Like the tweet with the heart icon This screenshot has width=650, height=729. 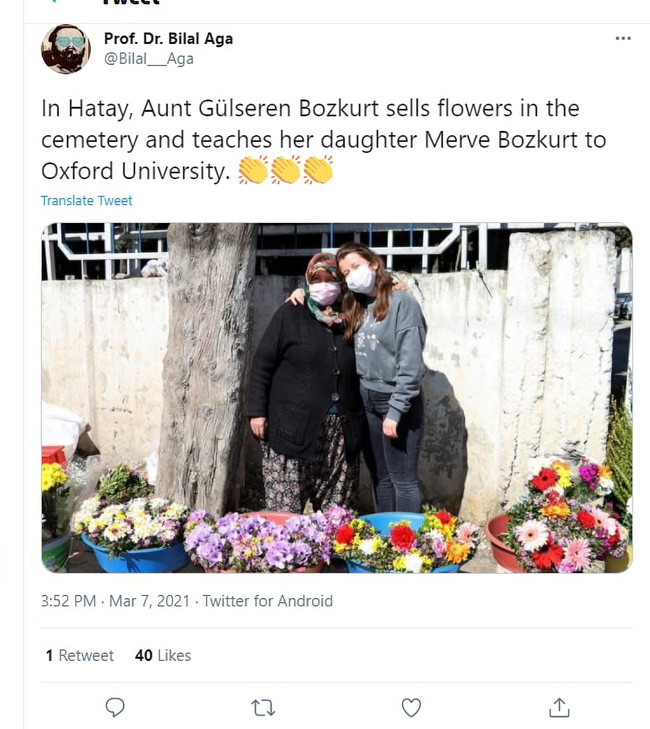(x=411, y=707)
